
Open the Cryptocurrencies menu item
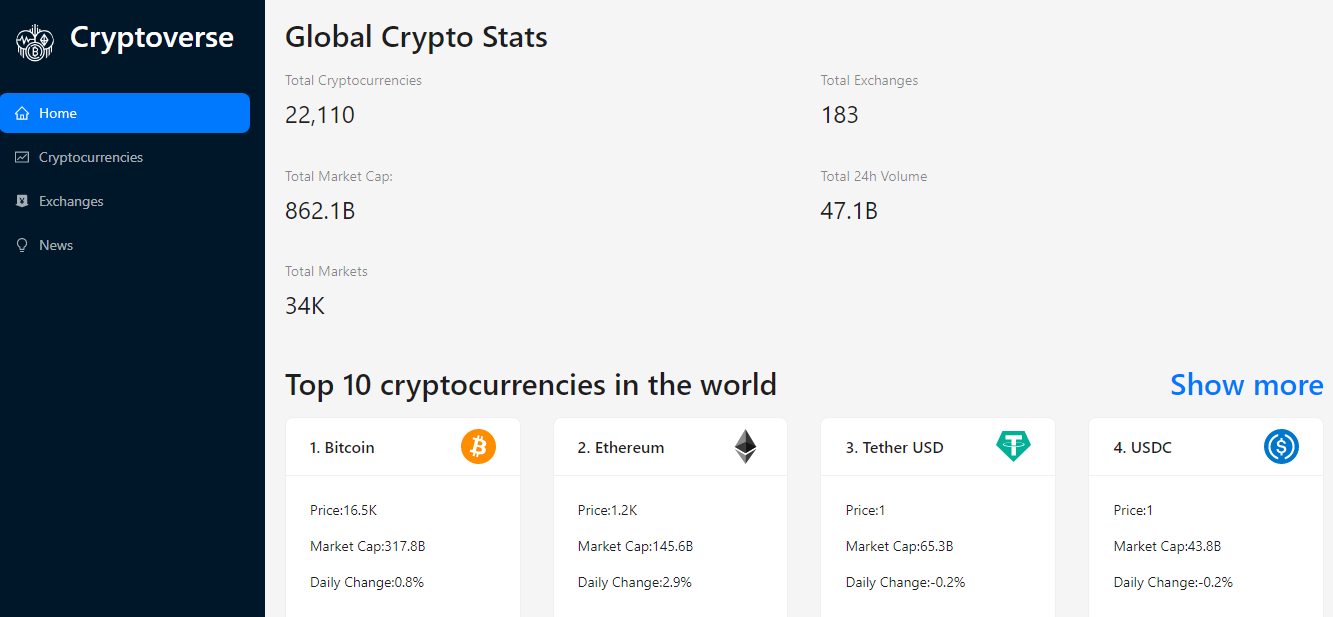[125, 157]
